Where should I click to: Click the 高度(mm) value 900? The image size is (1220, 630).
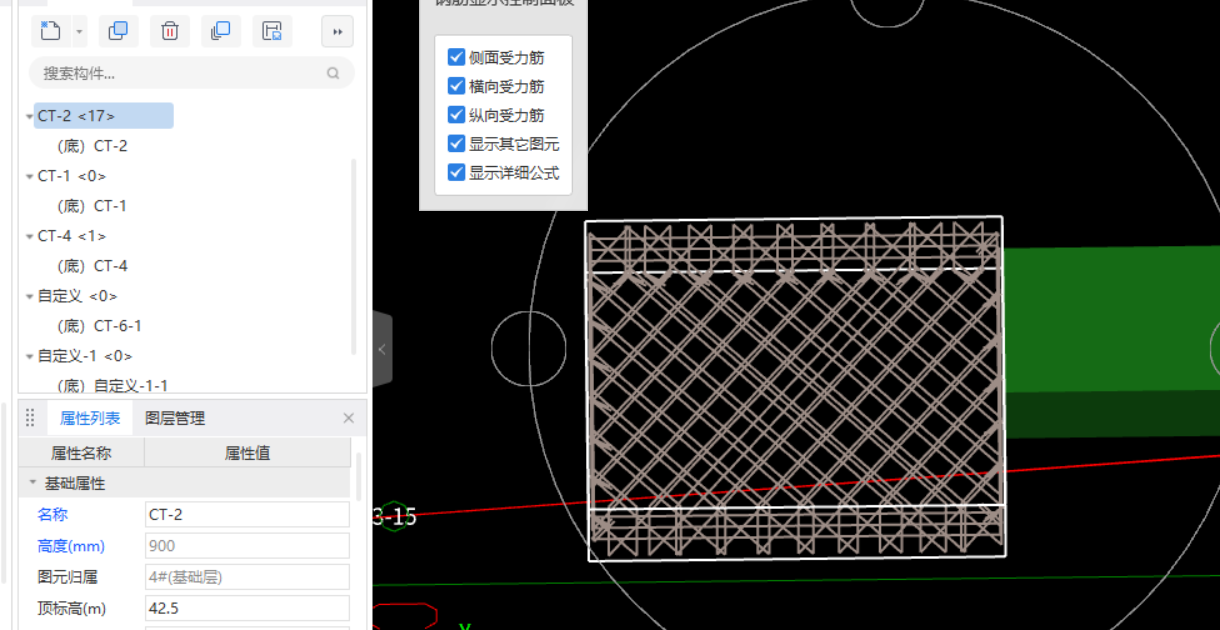[247, 546]
